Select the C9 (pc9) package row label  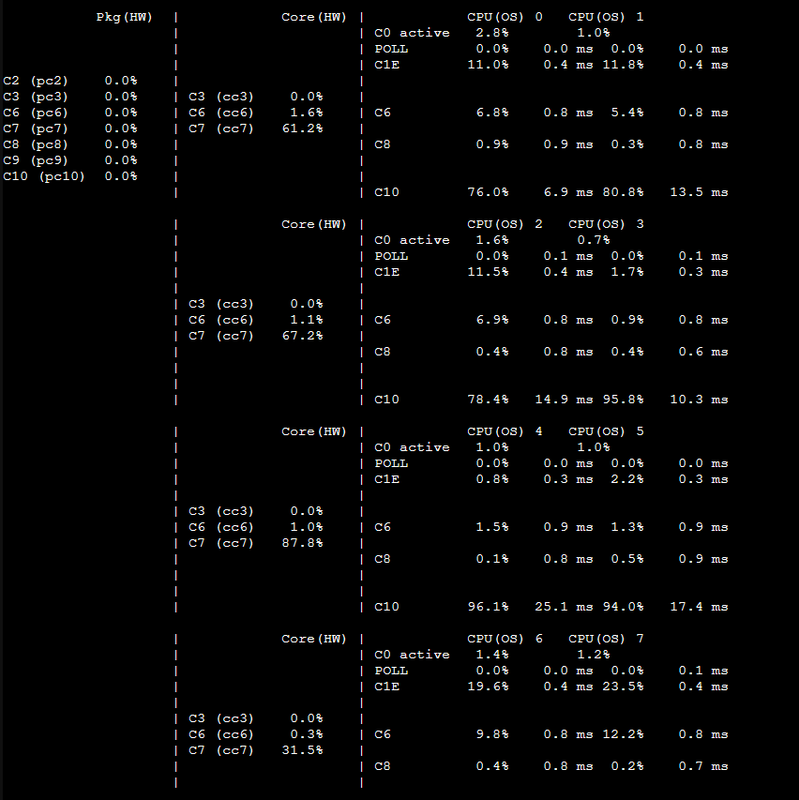pyautogui.click(x=35, y=161)
